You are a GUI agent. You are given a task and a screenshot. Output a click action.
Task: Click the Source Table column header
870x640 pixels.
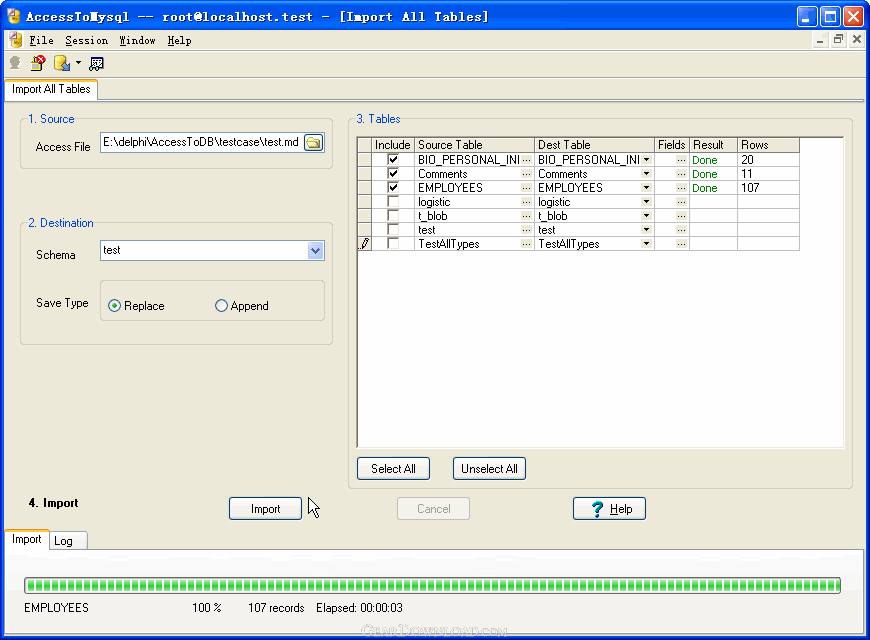pyautogui.click(x=474, y=145)
